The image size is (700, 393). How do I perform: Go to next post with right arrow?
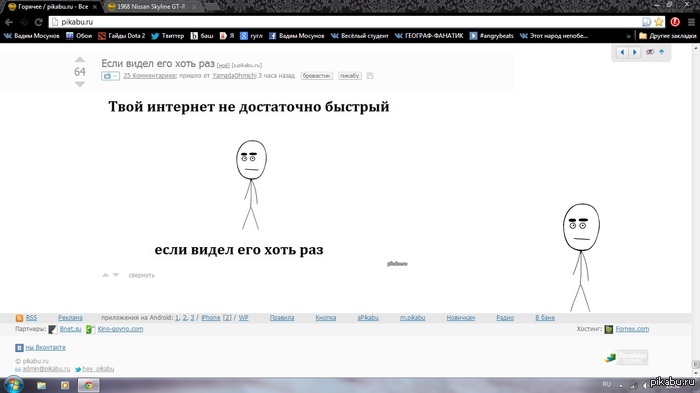(634, 52)
